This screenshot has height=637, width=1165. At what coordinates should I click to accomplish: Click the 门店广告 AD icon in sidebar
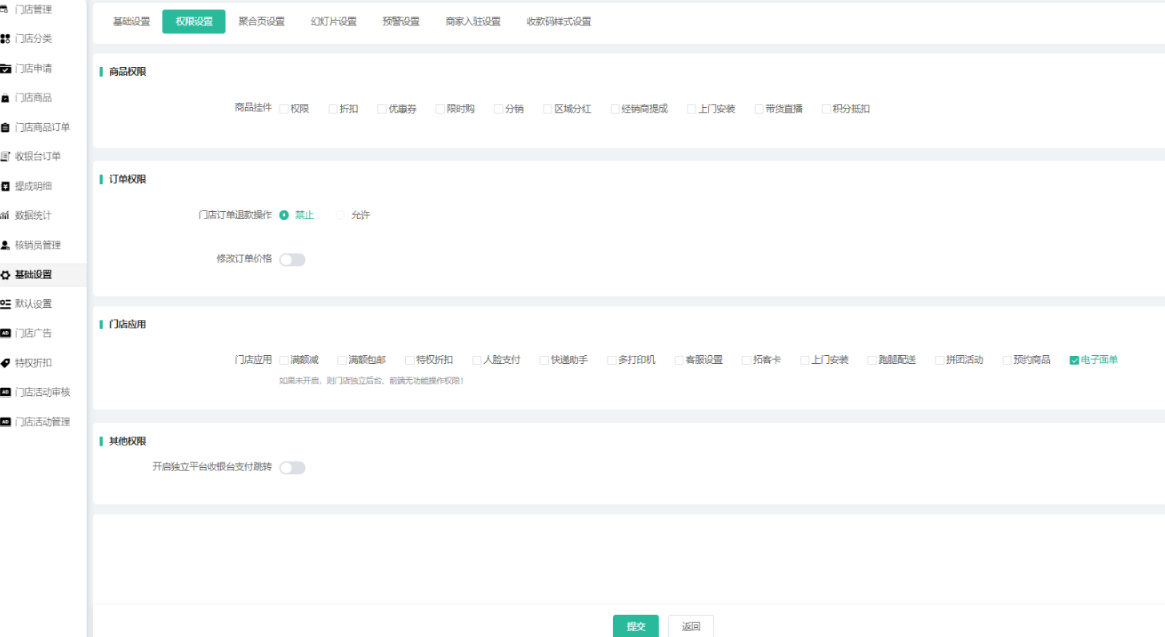coord(6,333)
